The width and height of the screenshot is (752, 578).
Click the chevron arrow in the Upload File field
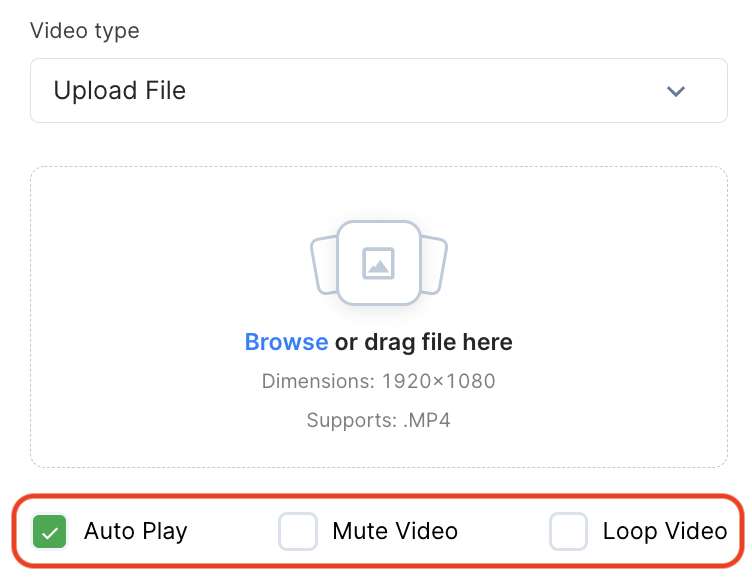tap(676, 91)
